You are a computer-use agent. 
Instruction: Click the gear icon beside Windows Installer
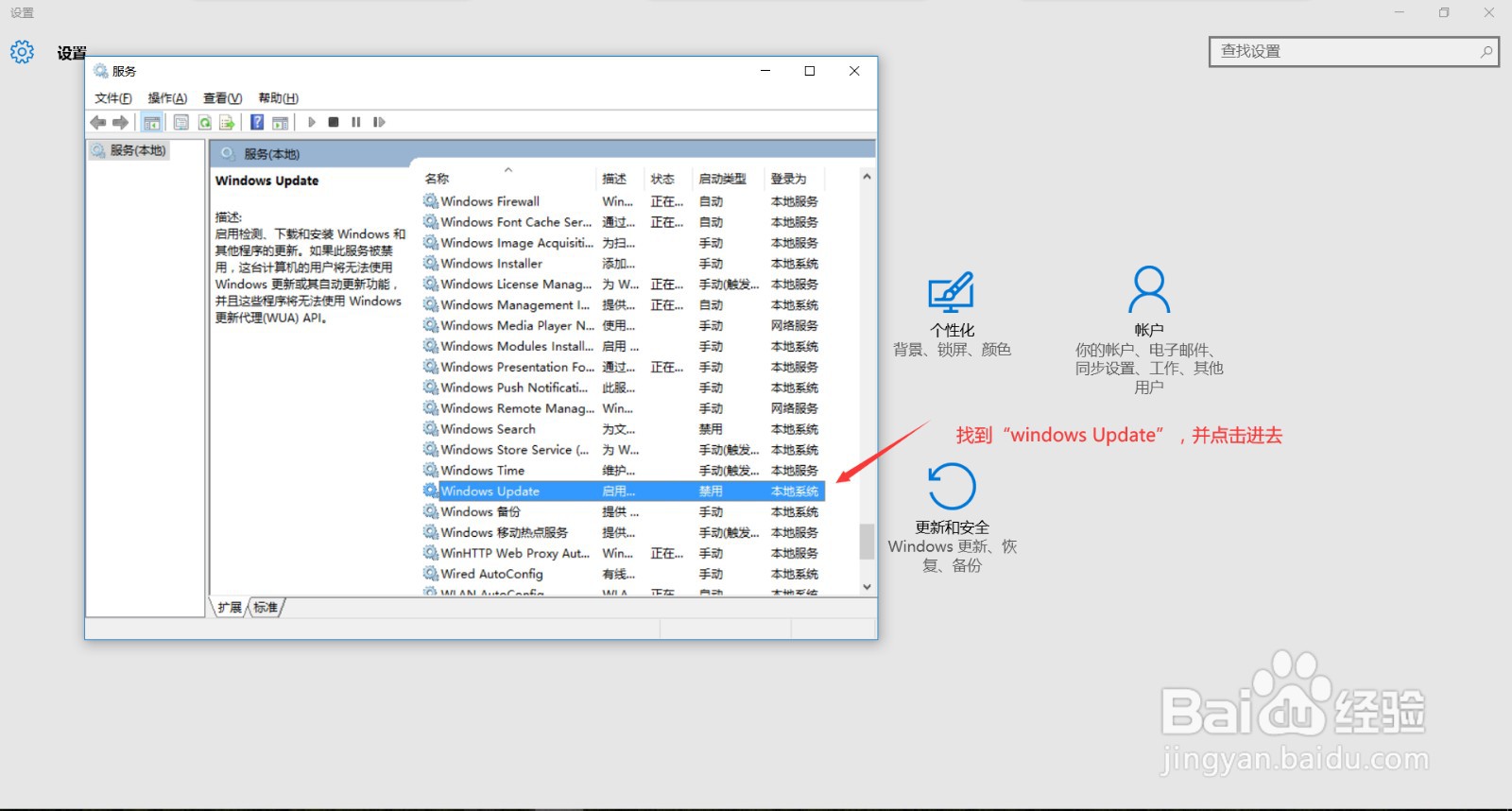(431, 264)
